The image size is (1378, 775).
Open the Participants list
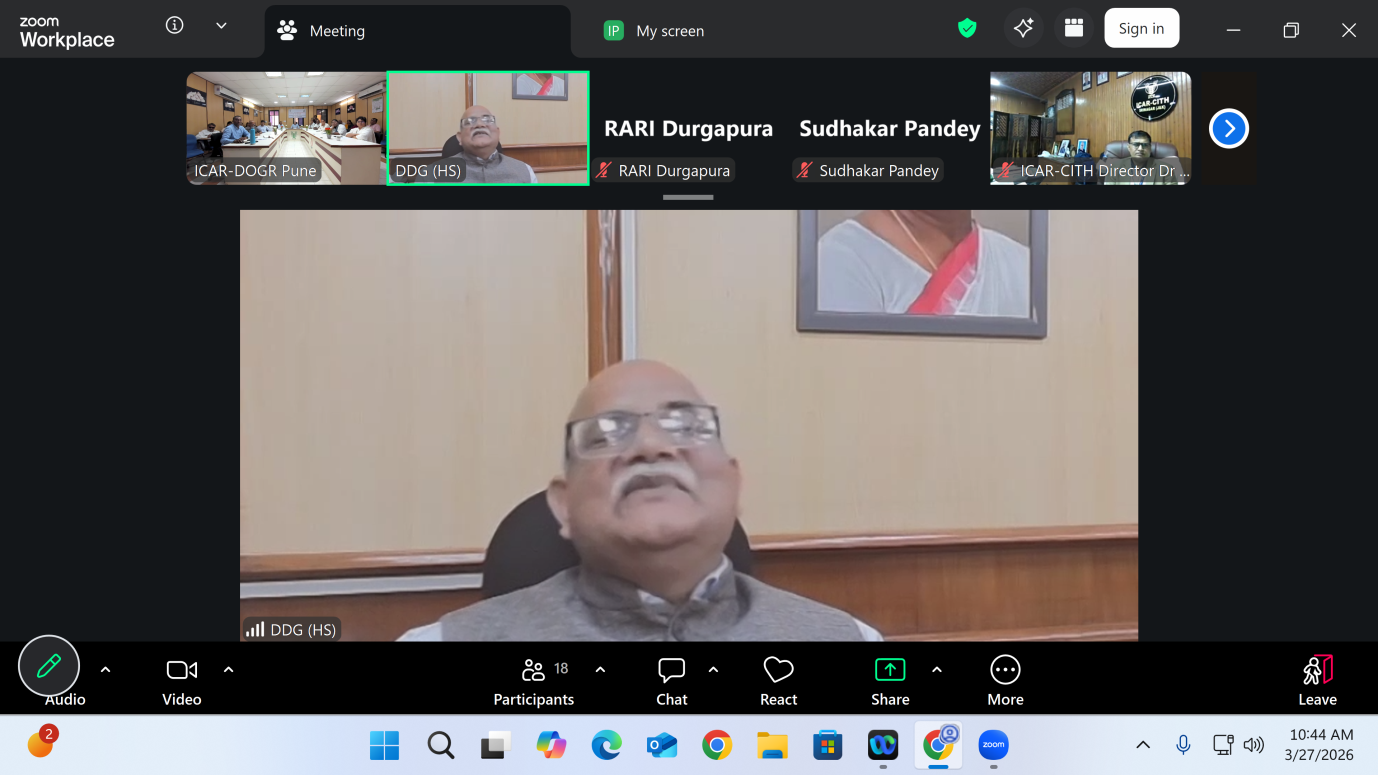pyautogui.click(x=534, y=680)
